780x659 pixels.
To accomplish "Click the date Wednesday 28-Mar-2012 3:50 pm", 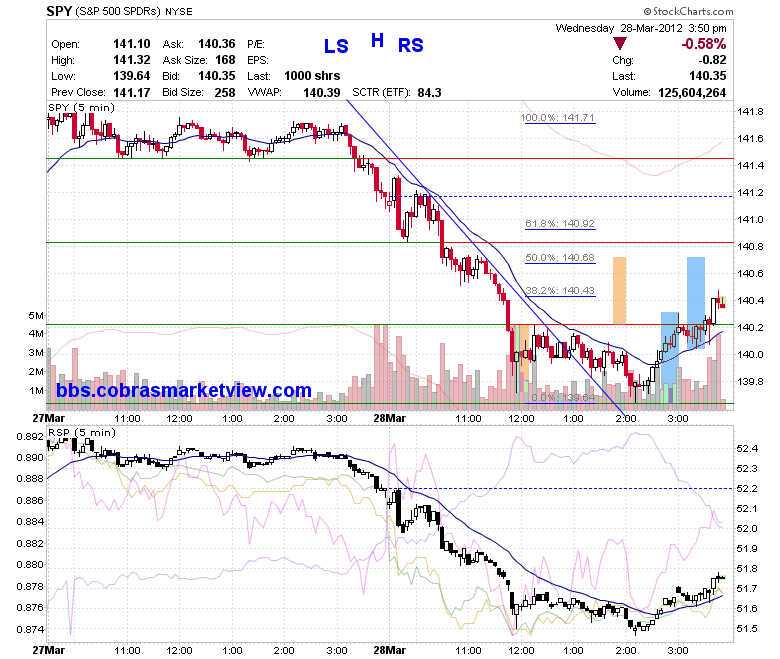I will tap(641, 28).
